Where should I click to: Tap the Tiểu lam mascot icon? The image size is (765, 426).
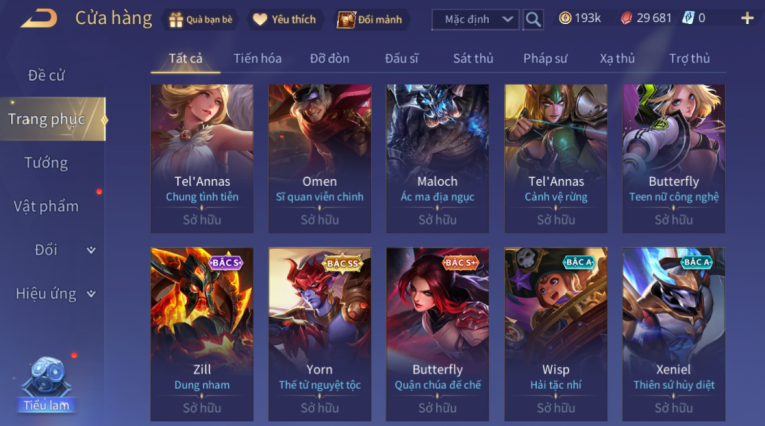(x=46, y=384)
